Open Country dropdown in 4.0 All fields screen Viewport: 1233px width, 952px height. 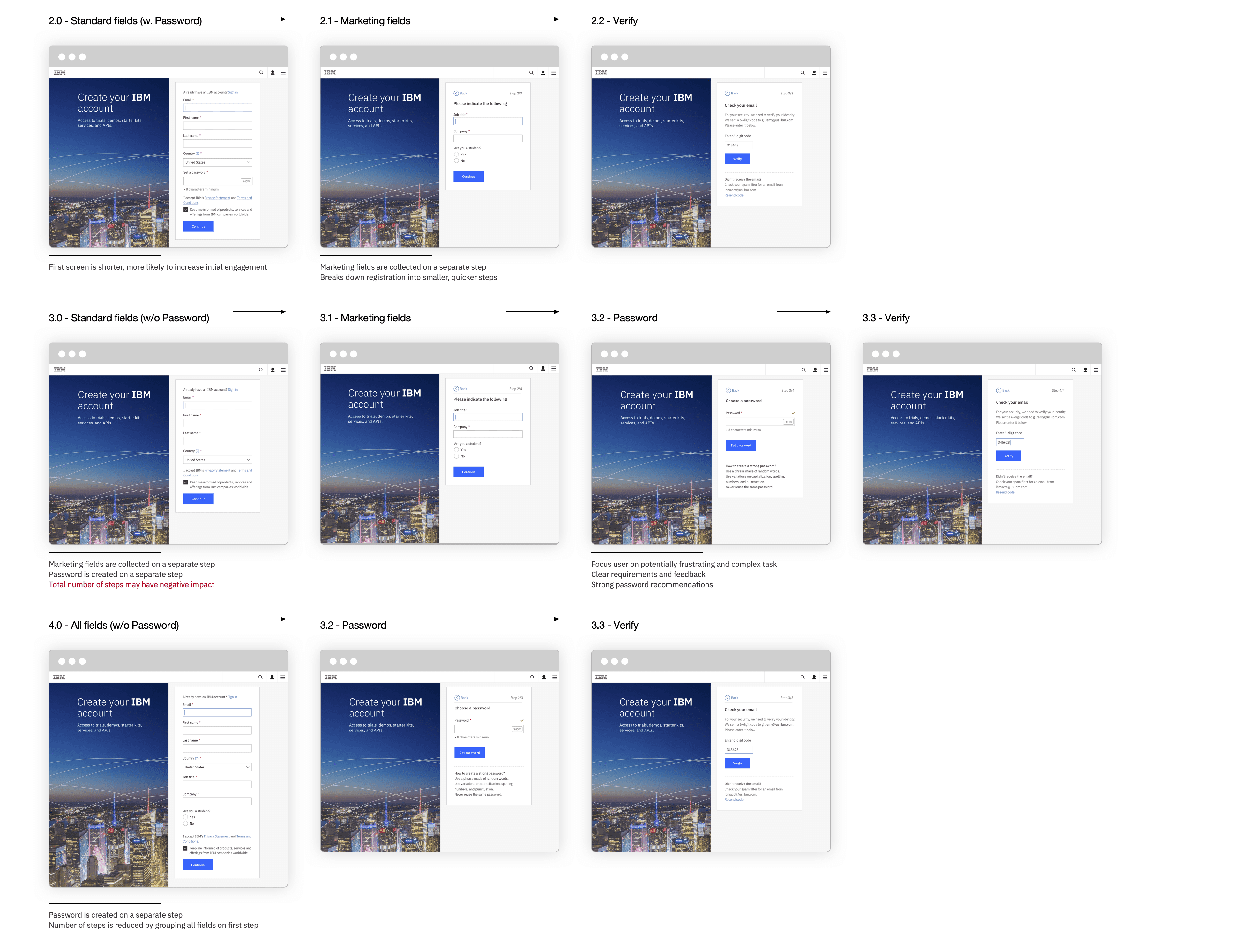click(x=217, y=767)
